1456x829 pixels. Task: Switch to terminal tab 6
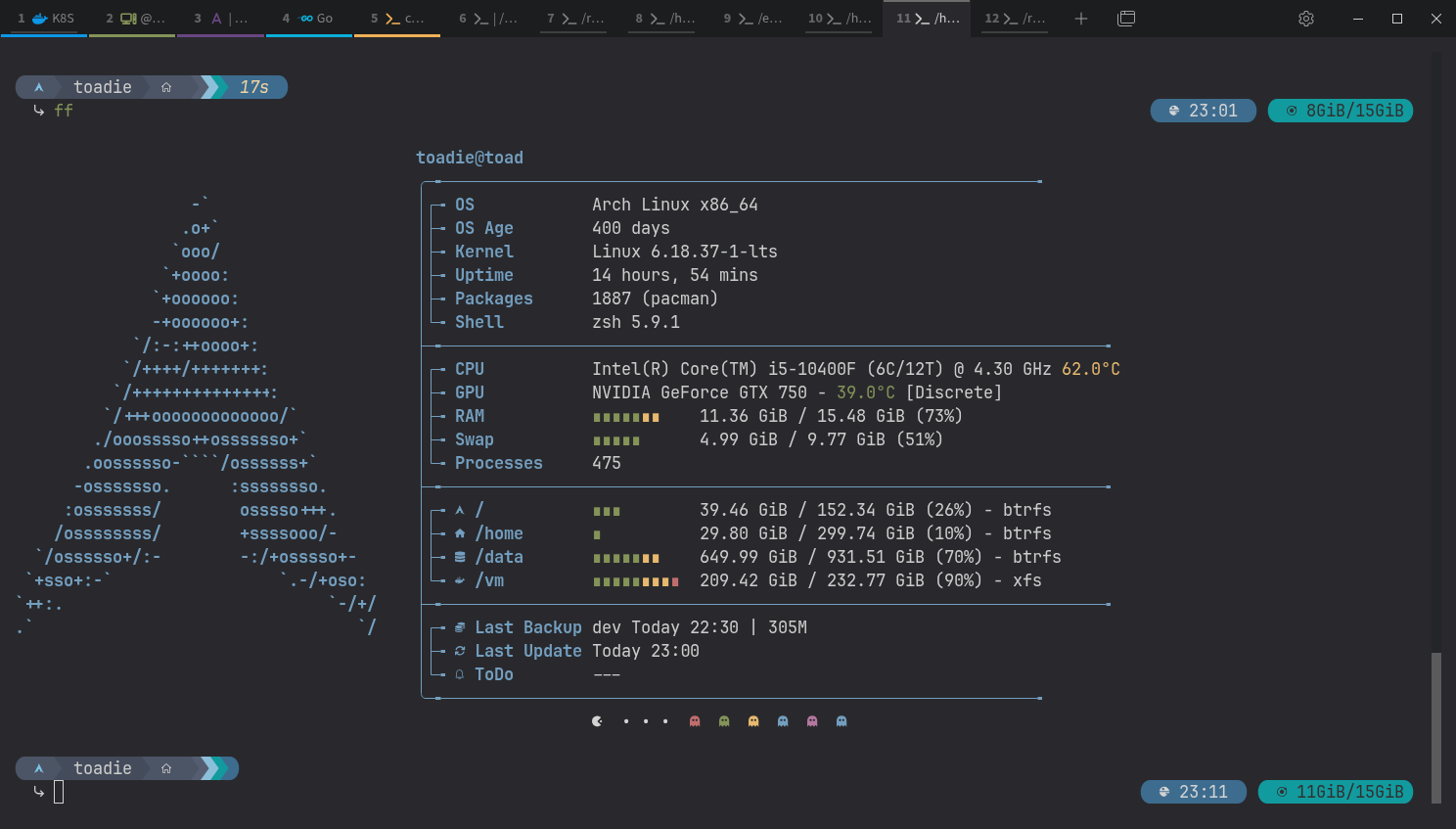click(x=486, y=19)
